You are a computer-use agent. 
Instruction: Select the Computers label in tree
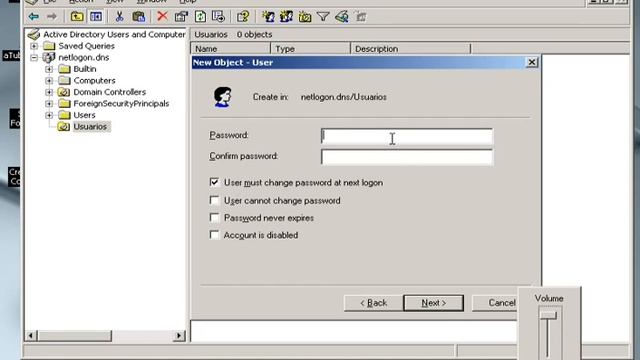(94, 80)
